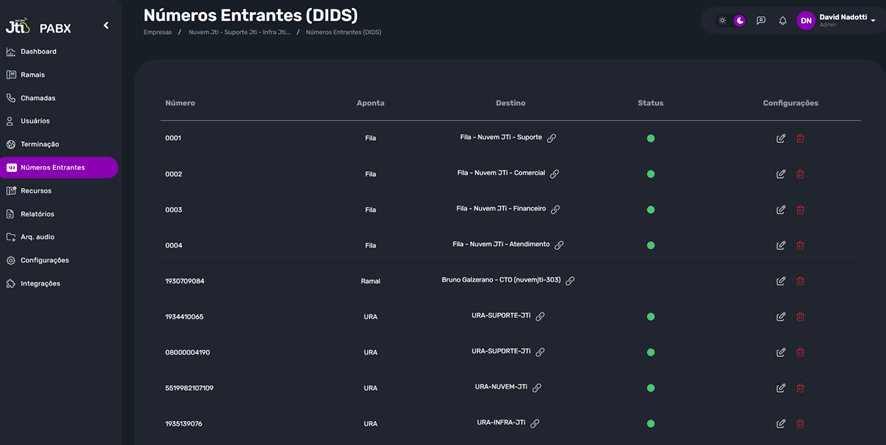
Task: Switch to light theme sun toggle
Action: tap(723, 21)
